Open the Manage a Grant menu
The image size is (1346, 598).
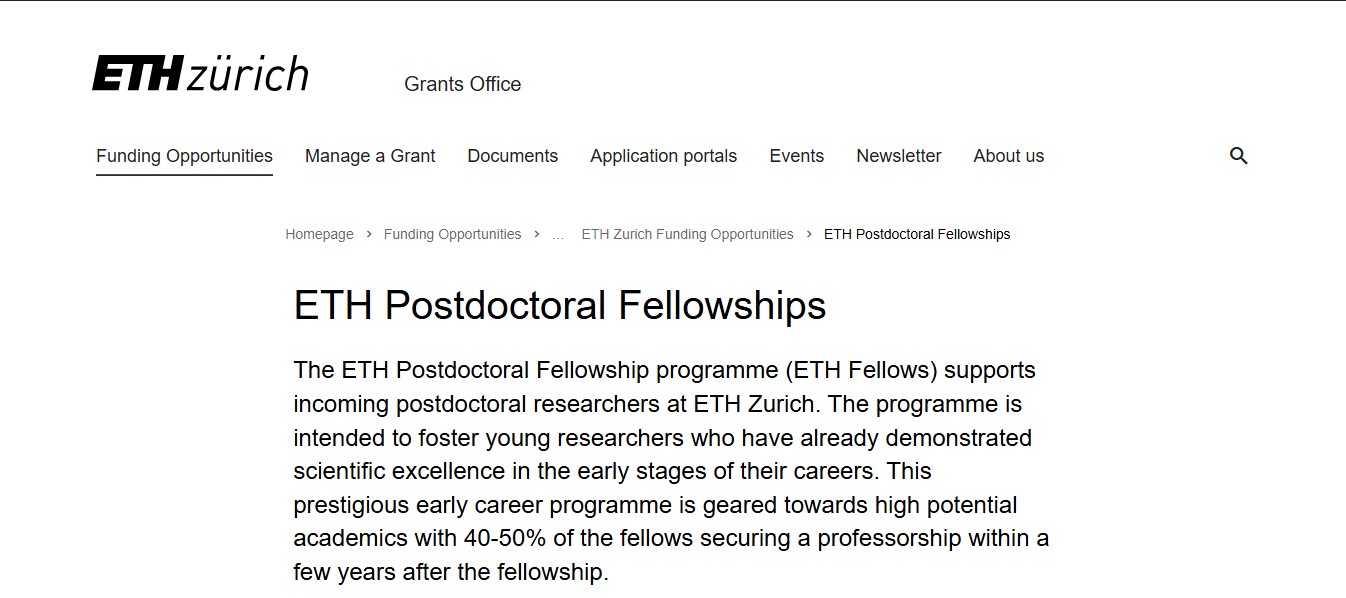370,156
